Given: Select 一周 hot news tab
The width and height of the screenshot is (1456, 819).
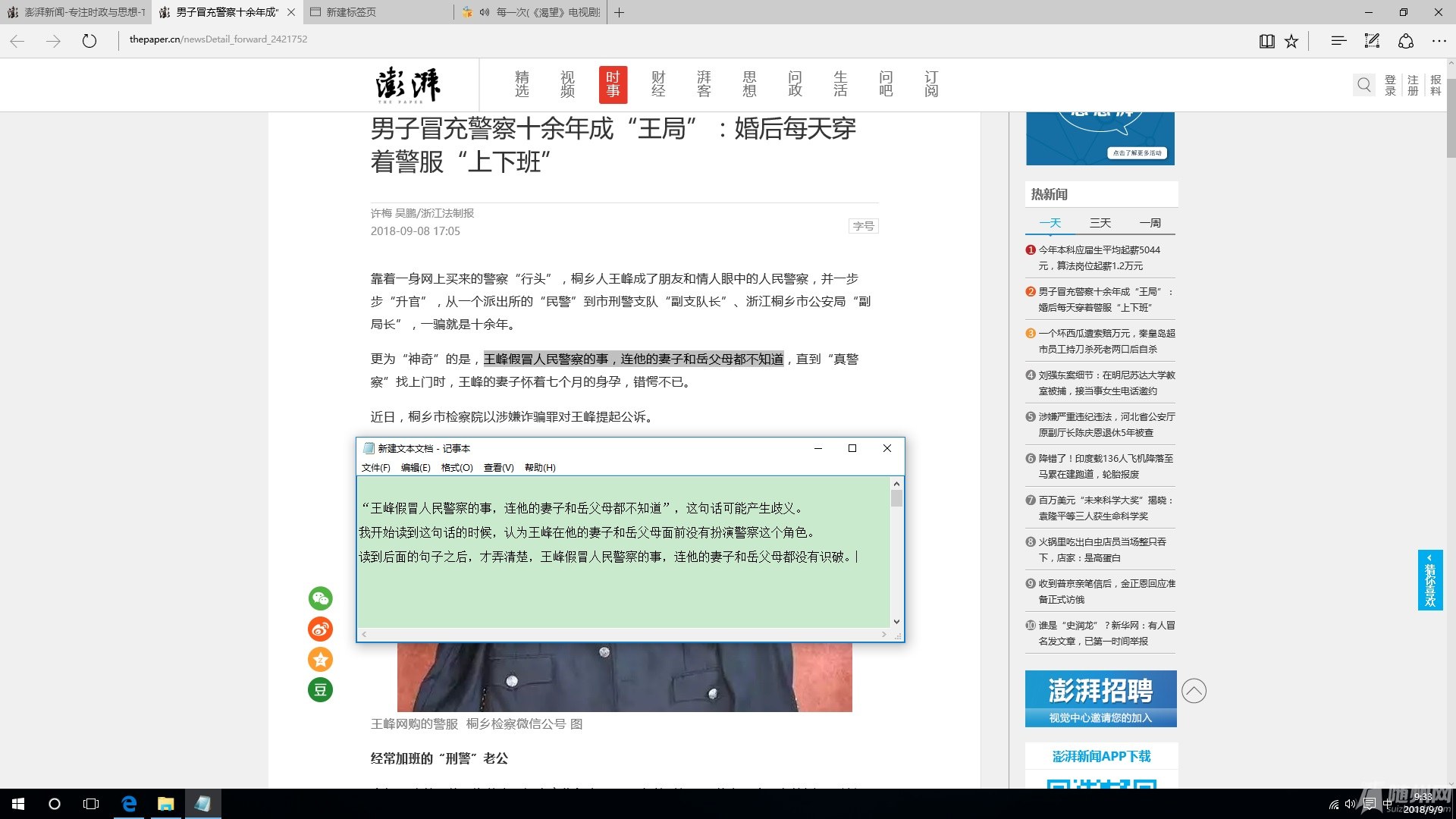Looking at the screenshot, I should click(x=1150, y=223).
